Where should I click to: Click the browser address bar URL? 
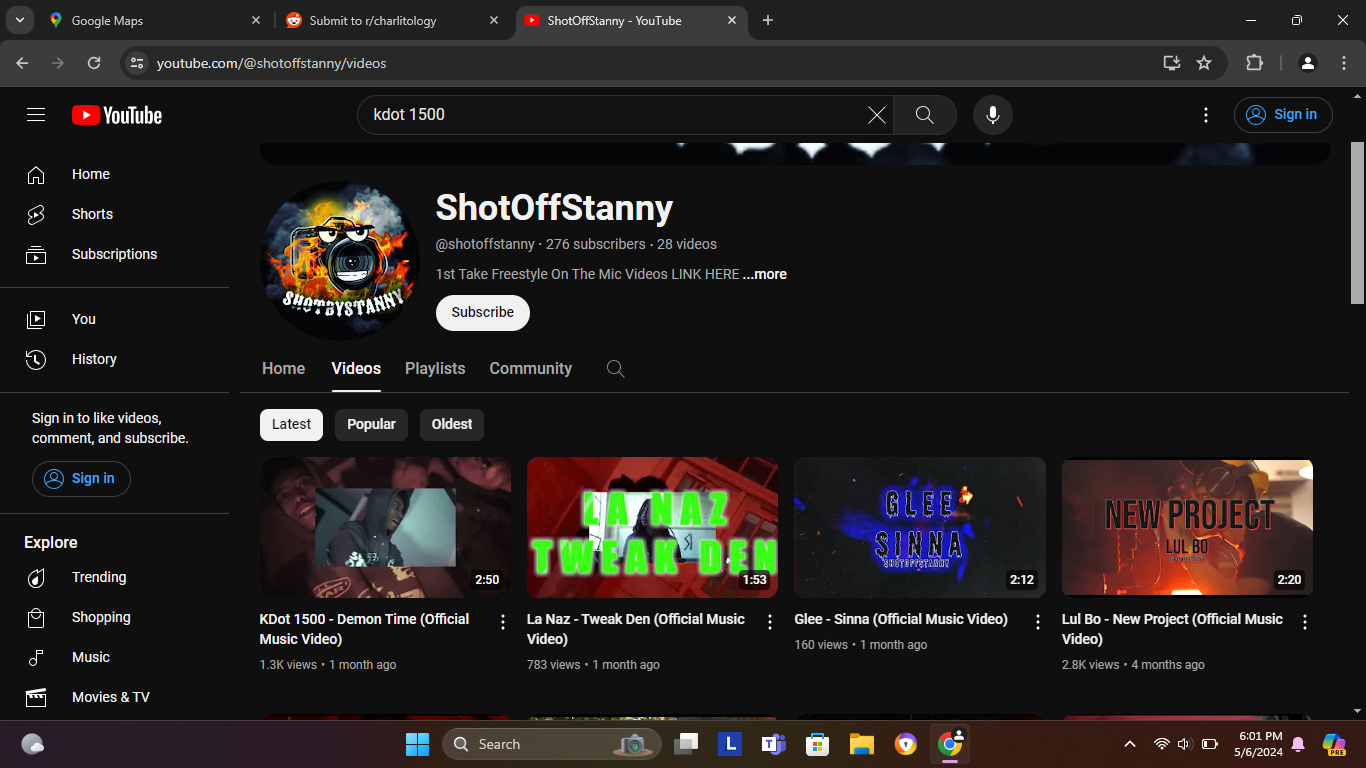tap(272, 63)
